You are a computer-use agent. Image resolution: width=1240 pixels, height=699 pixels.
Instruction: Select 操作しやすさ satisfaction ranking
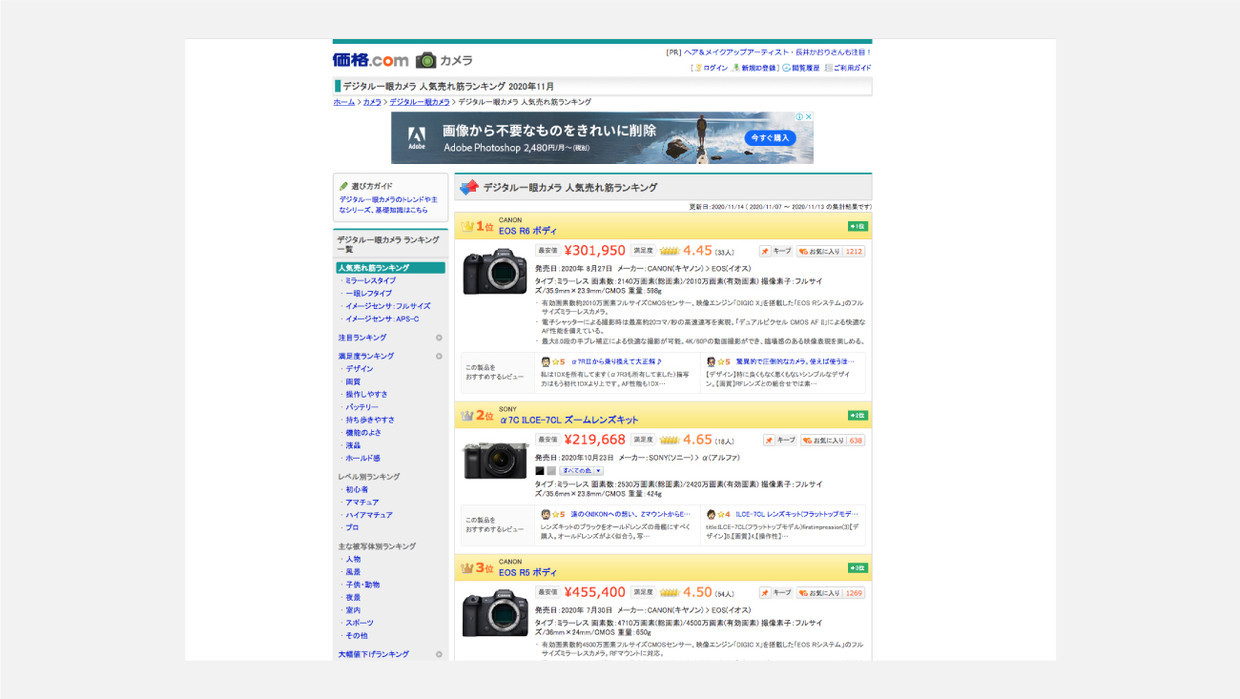[366, 394]
